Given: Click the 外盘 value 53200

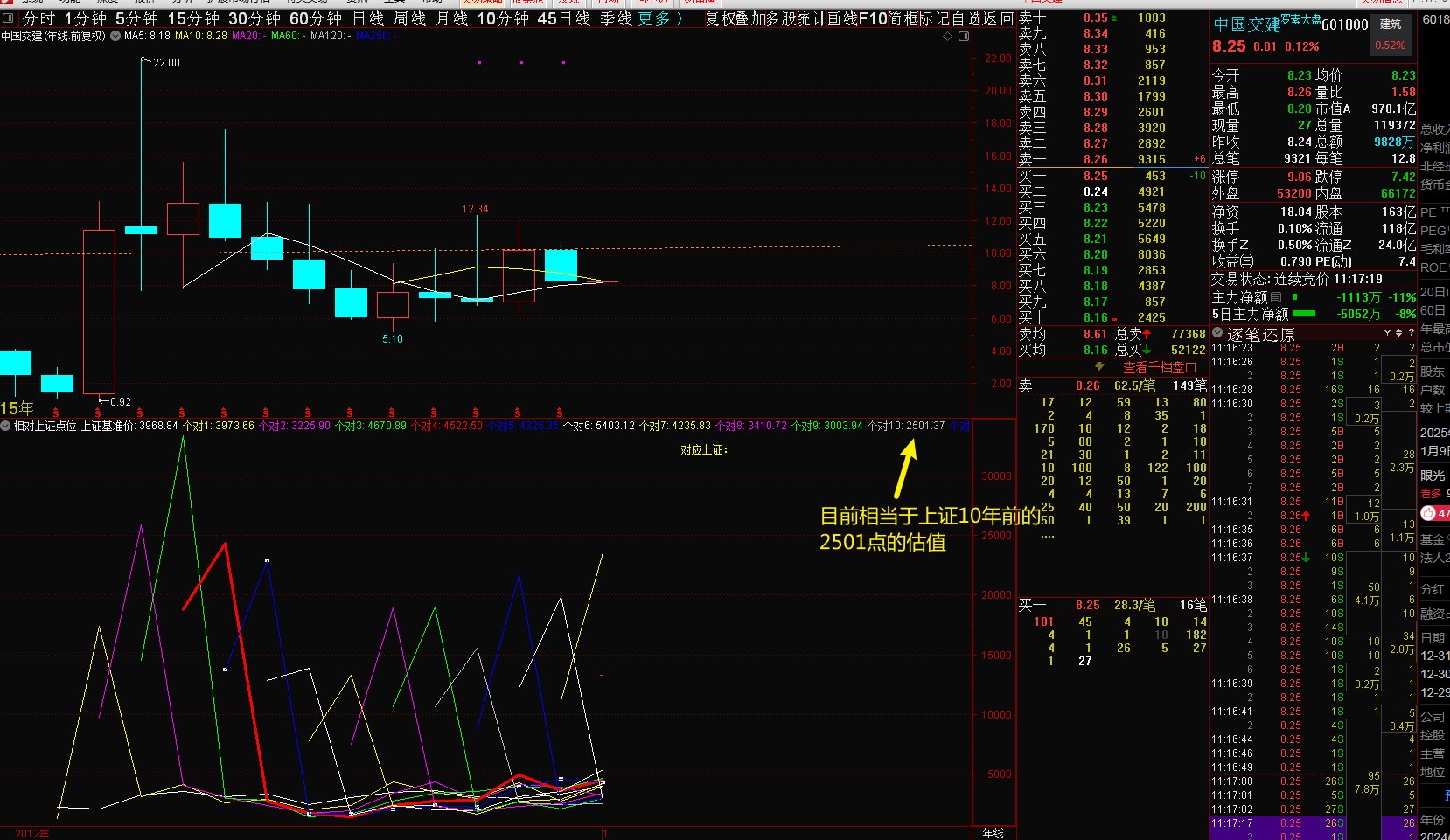Looking at the screenshot, I should (x=1294, y=193).
